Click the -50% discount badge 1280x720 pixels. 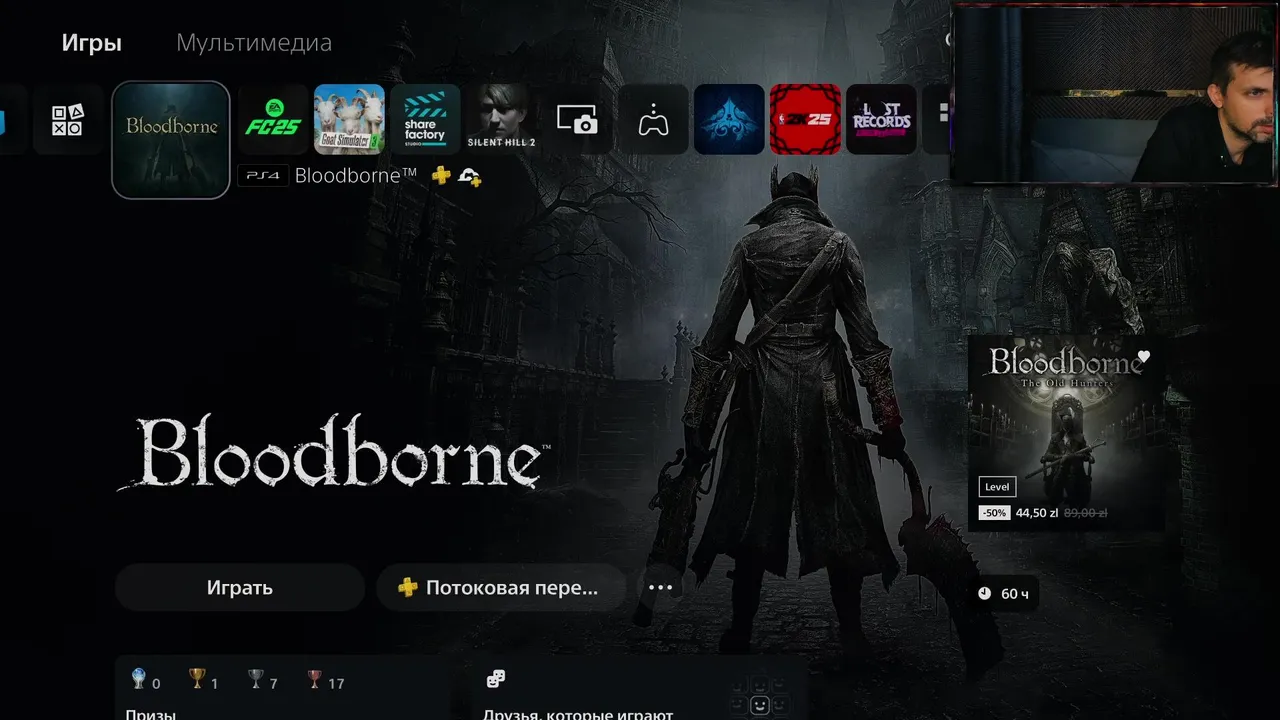(994, 513)
